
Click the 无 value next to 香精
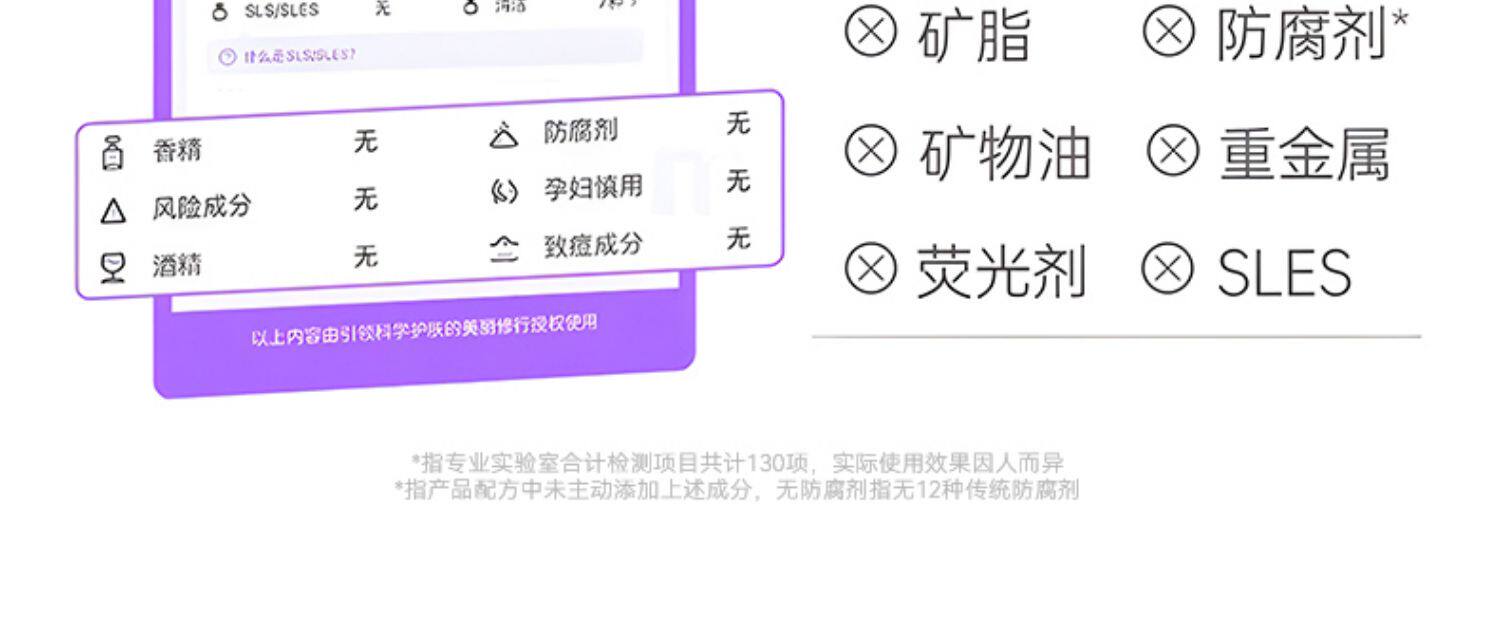[x=366, y=141]
